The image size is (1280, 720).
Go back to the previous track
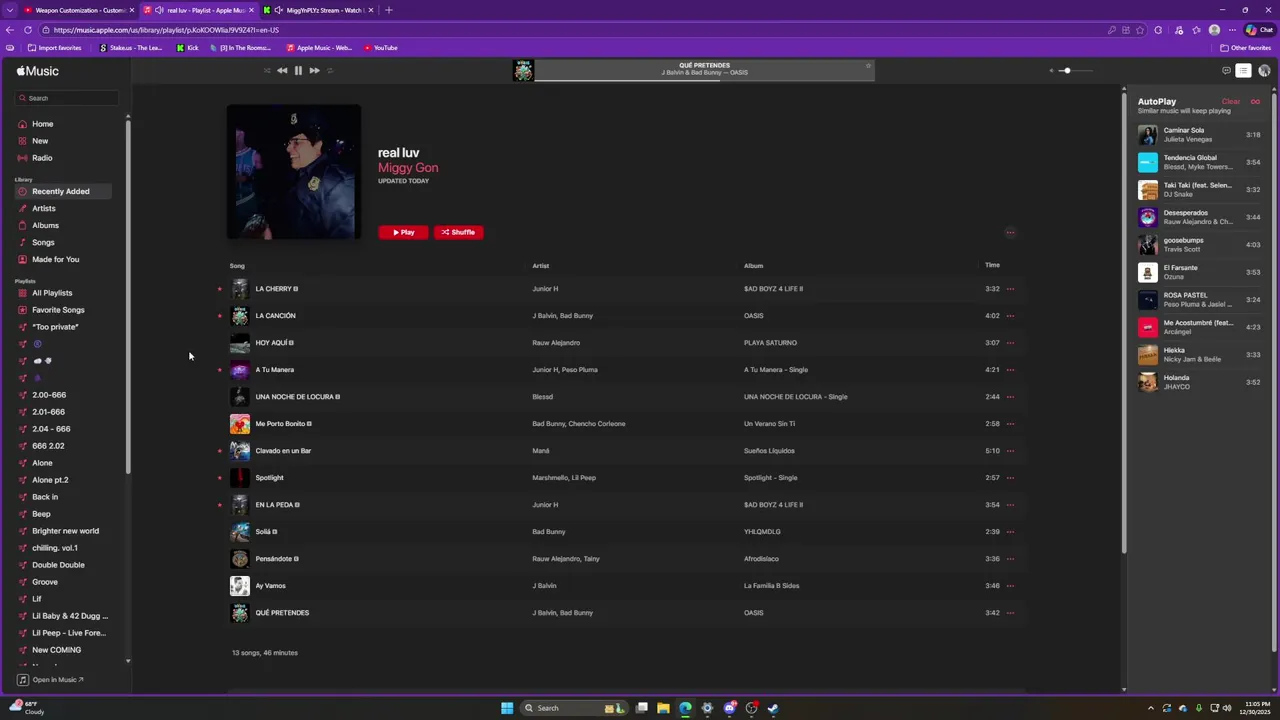(x=282, y=71)
